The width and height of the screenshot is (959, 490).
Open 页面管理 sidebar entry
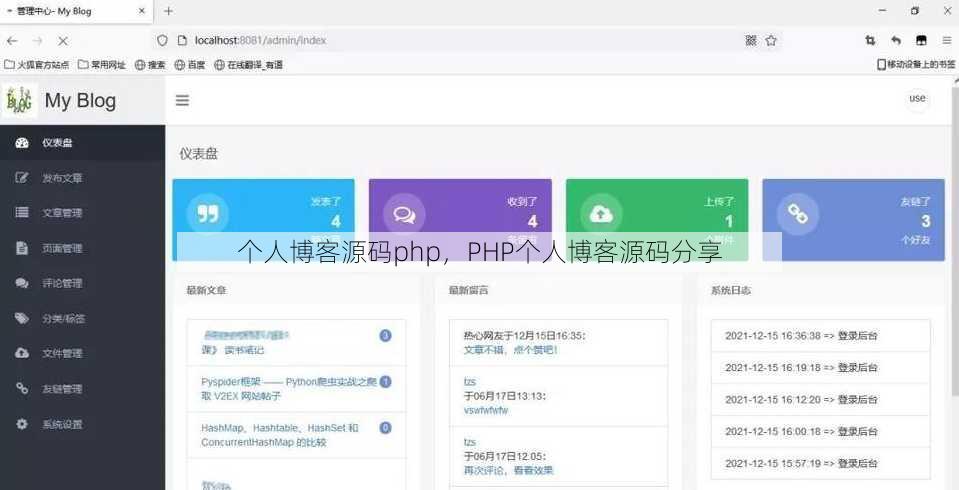(82, 248)
